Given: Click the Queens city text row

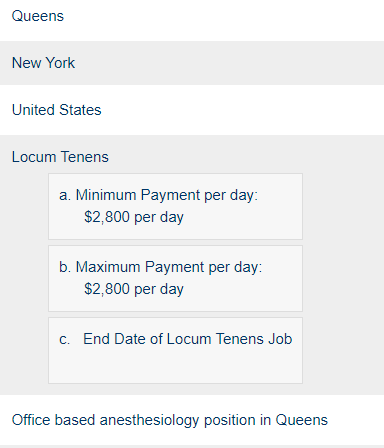Looking at the screenshot, I should click(192, 16).
